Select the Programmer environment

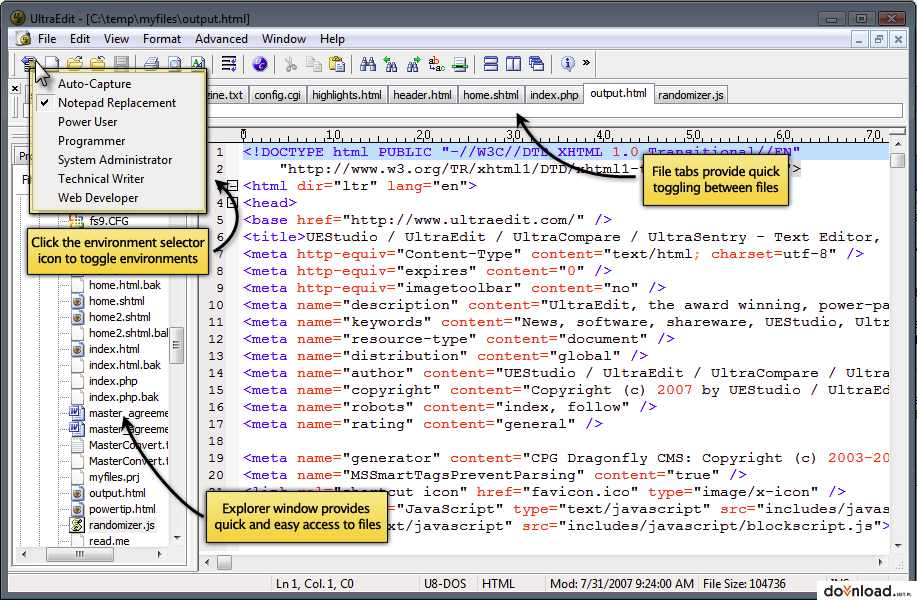click(91, 141)
